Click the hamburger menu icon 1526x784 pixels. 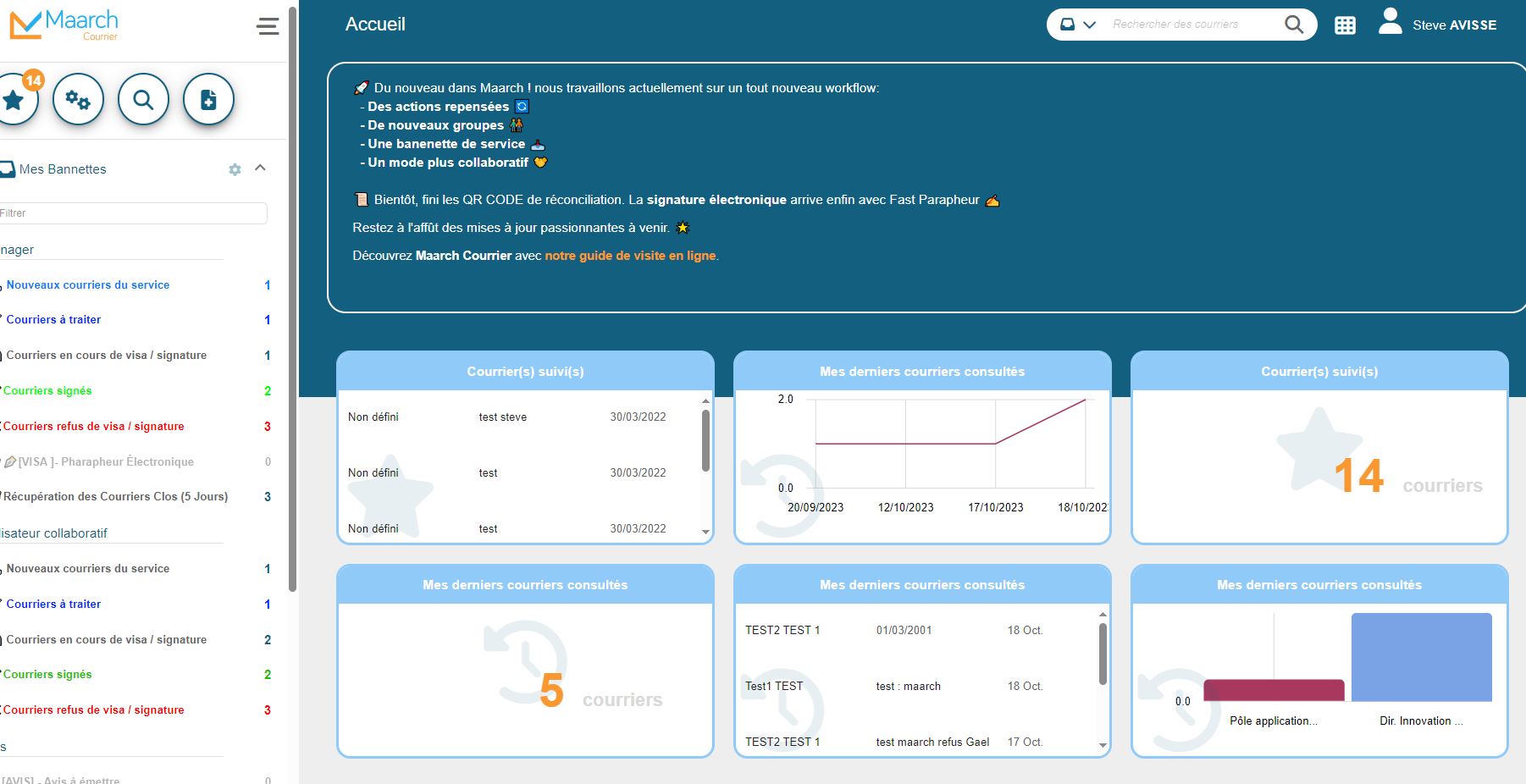coord(268,26)
